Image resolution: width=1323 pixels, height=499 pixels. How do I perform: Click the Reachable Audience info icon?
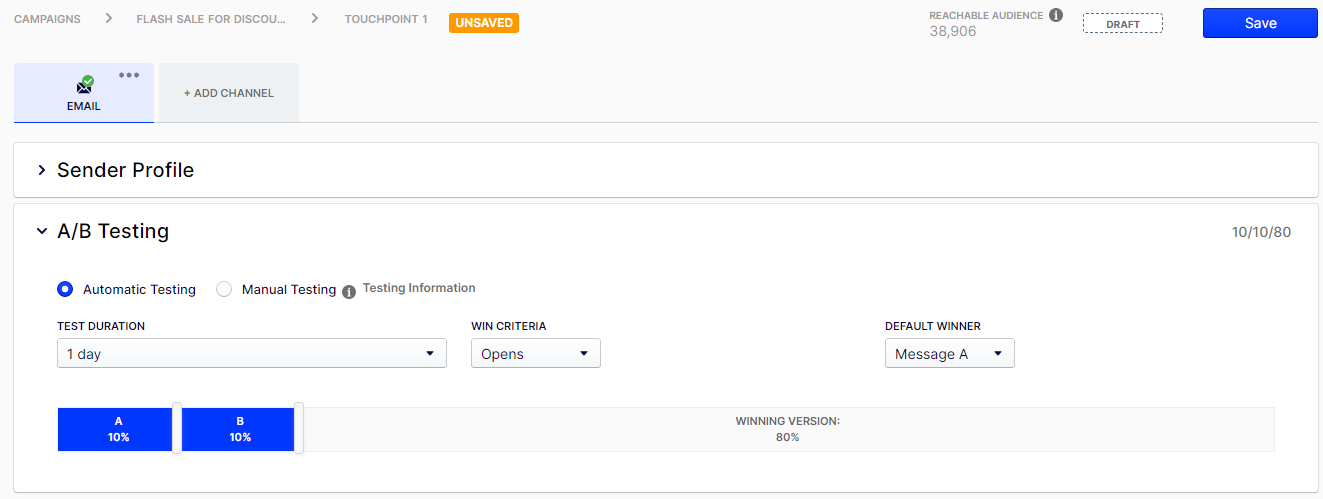[1056, 15]
